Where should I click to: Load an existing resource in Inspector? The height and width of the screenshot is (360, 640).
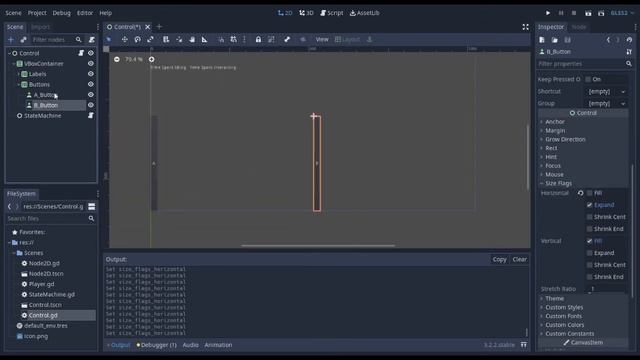(x=554, y=40)
